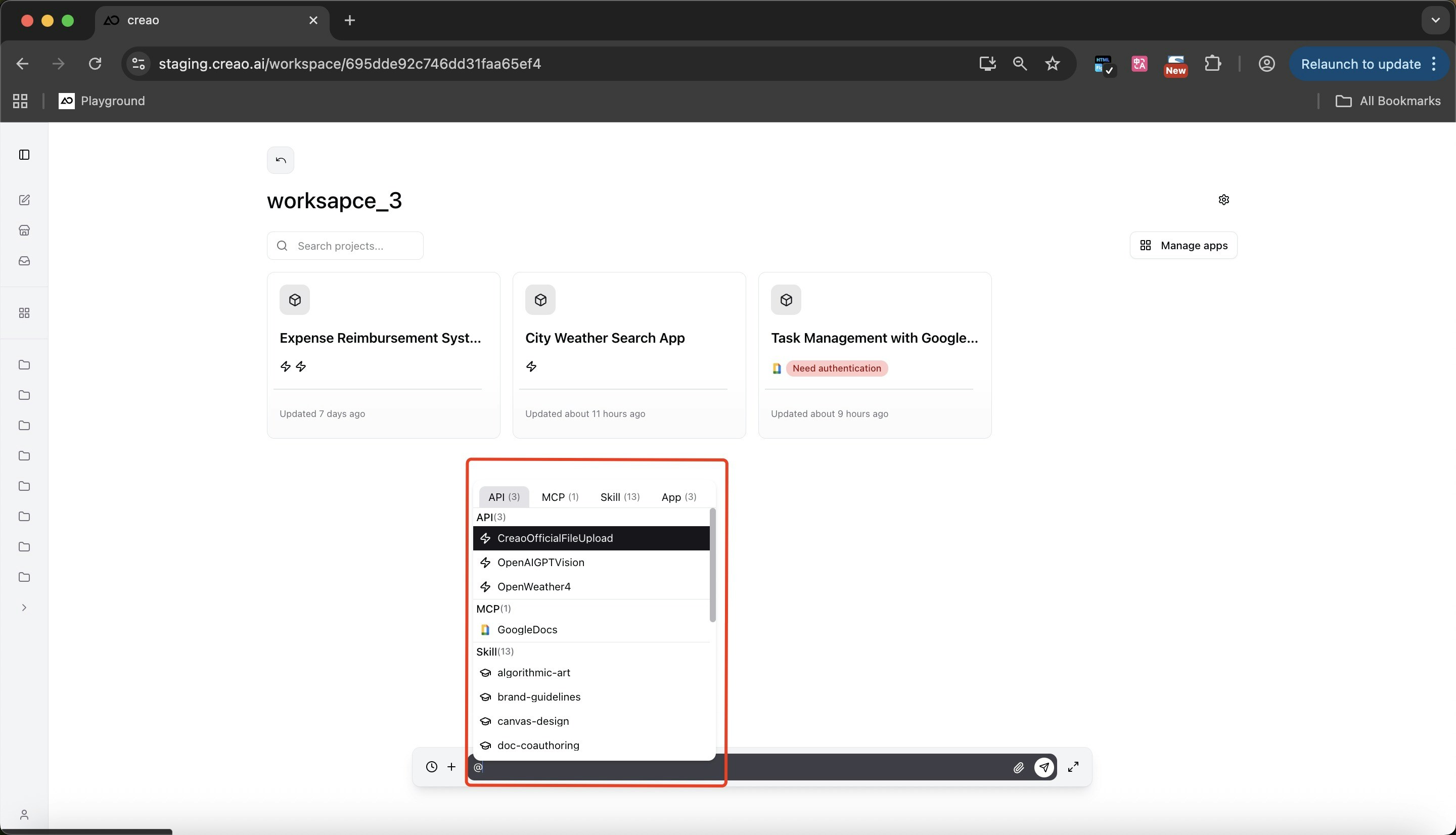Open the inbox icon in sidebar

[24, 261]
